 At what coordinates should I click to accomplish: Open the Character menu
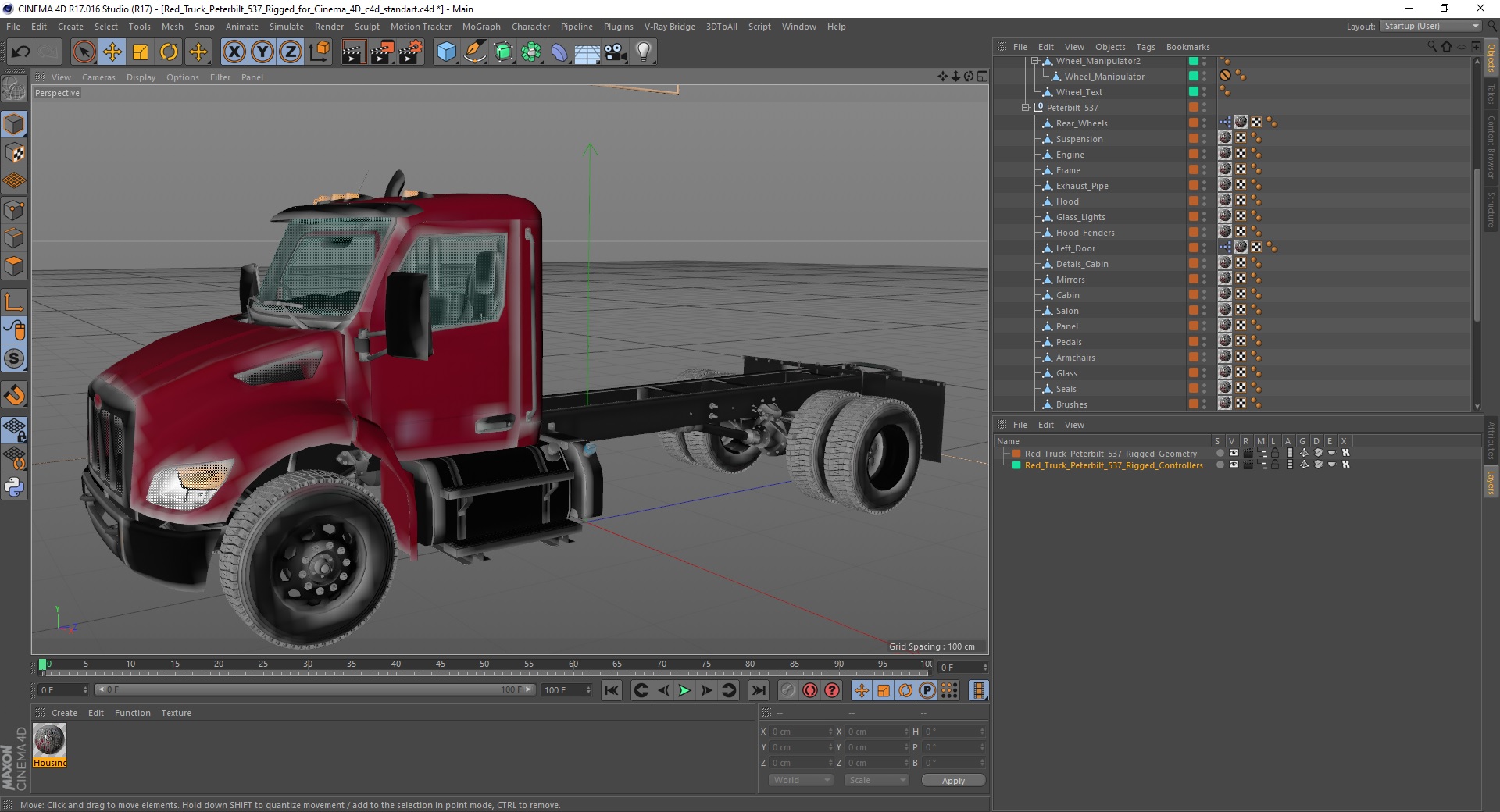coord(530,27)
